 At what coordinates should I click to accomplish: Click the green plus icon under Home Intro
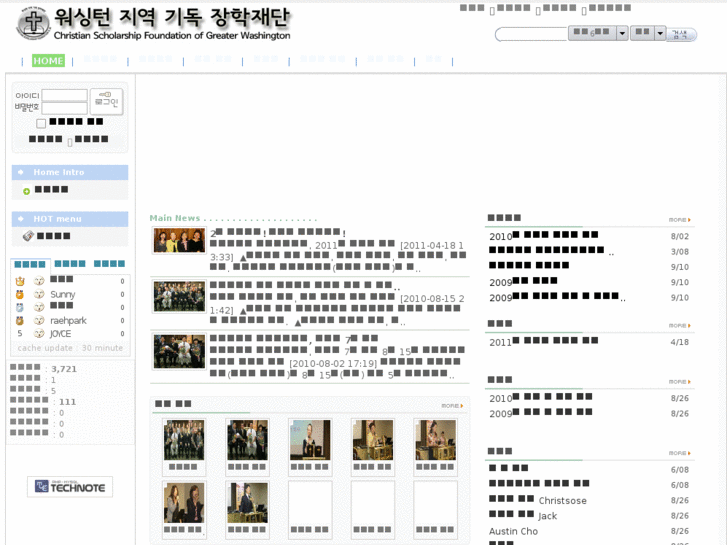coord(26,191)
